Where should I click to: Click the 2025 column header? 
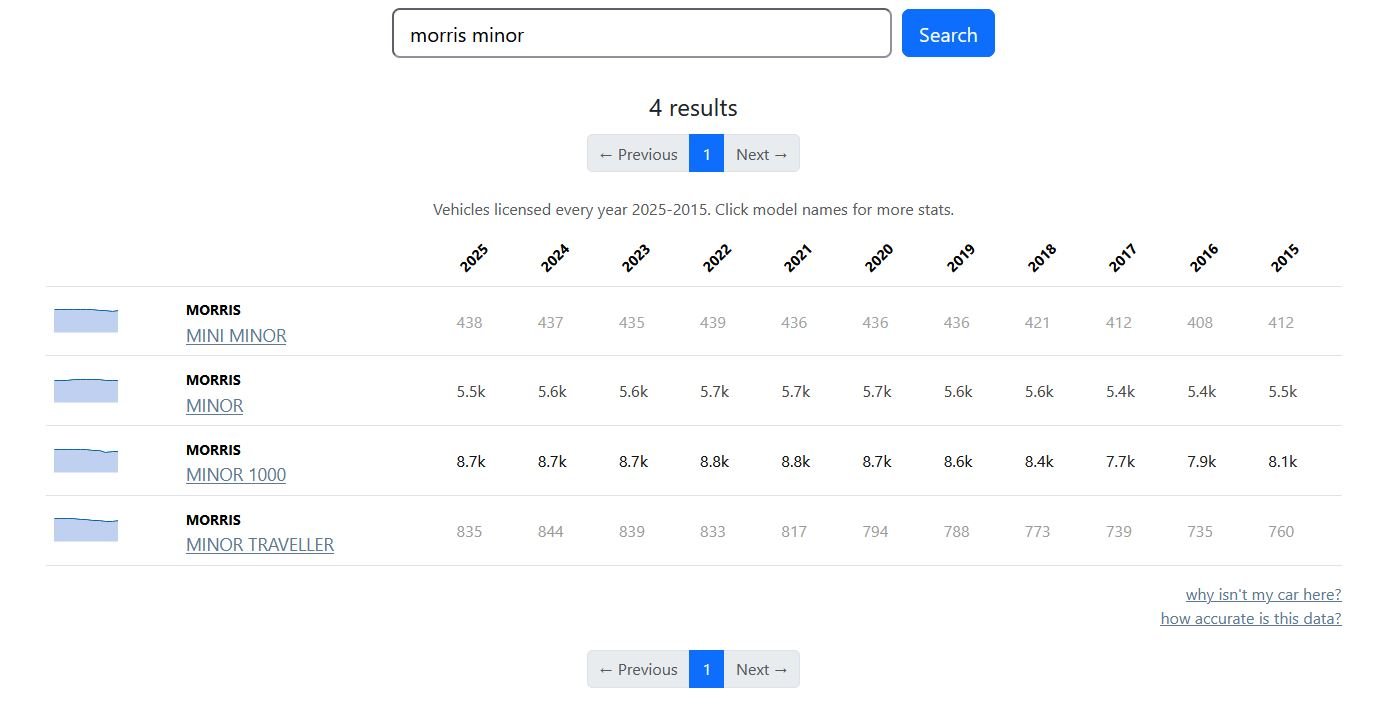pyautogui.click(x=473, y=258)
